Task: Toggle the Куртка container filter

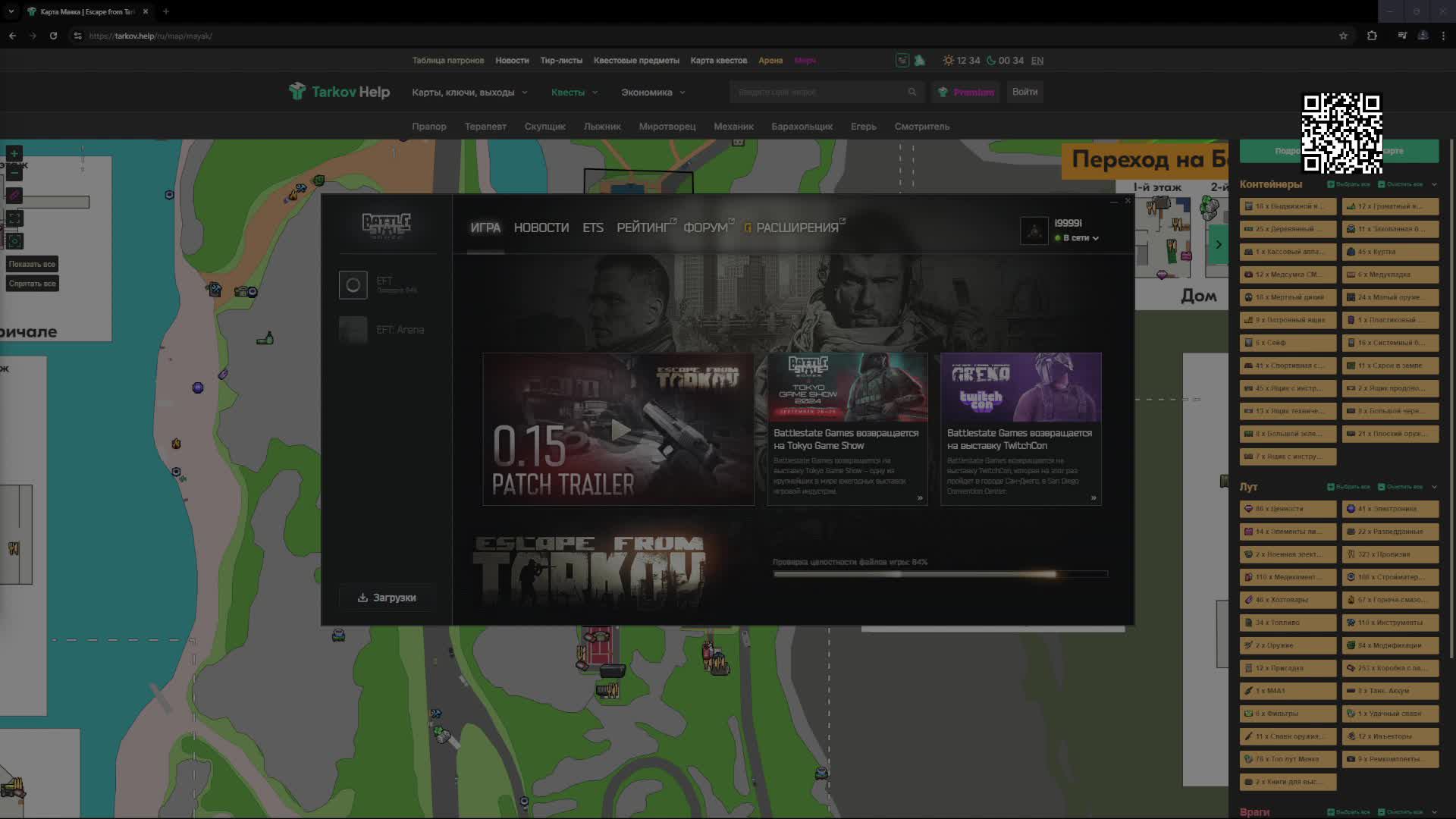Action: 1390,252
